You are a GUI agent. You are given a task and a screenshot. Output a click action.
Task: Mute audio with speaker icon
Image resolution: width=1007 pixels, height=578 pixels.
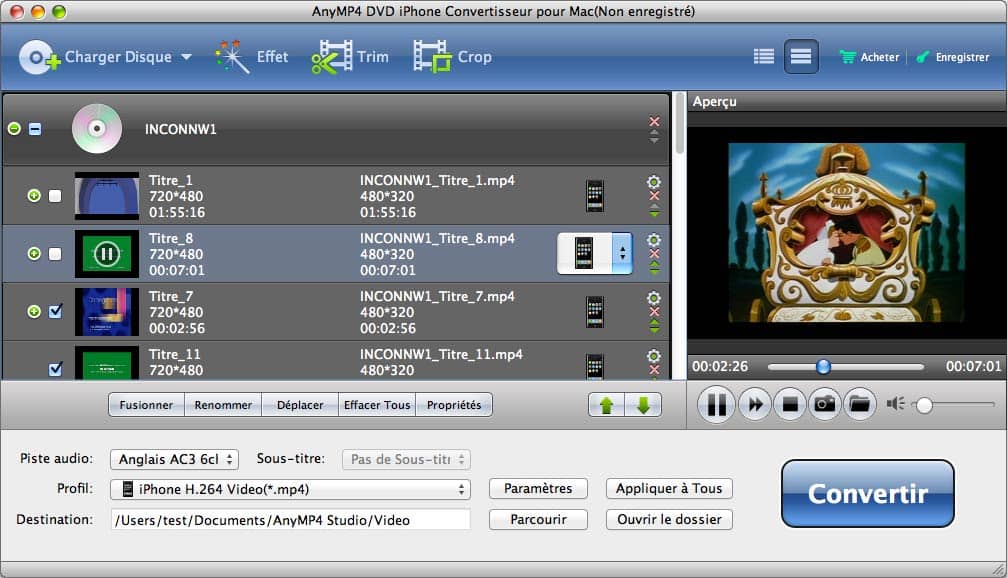[895, 403]
